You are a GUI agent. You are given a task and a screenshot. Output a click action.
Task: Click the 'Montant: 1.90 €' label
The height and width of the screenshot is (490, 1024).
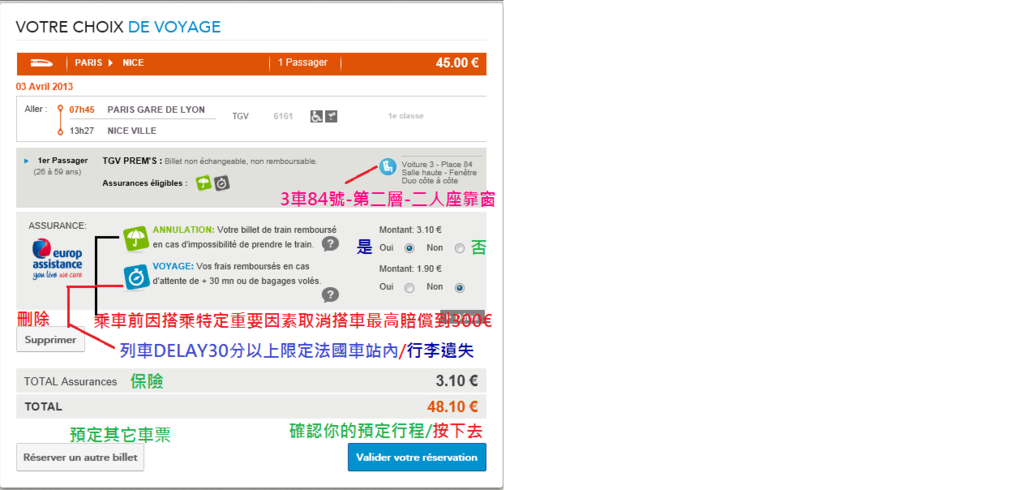pos(410,269)
